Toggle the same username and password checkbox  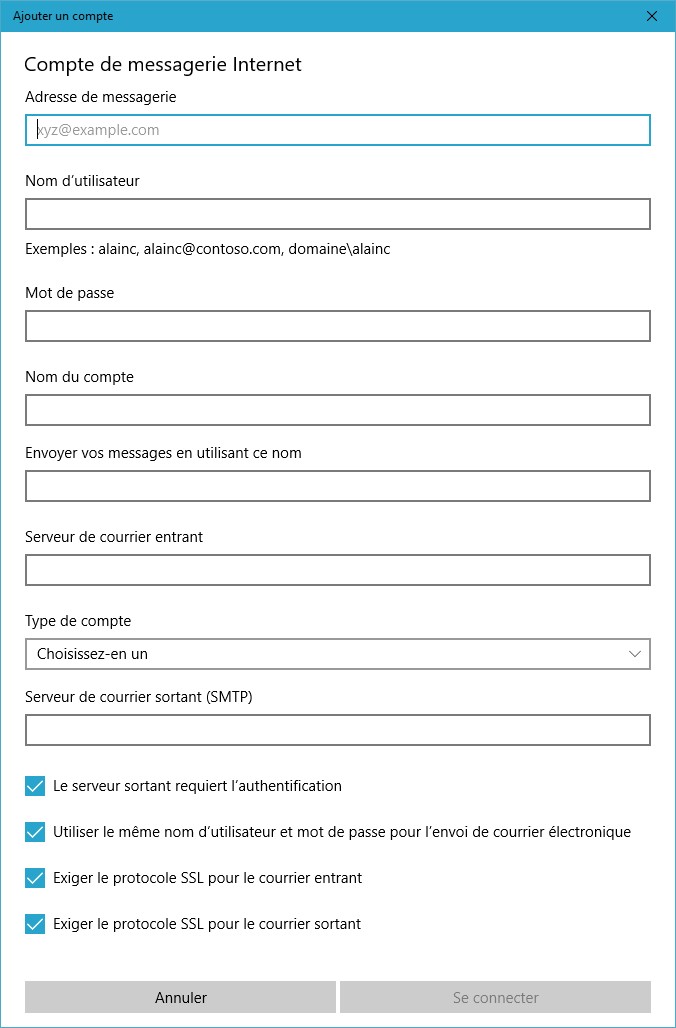click(x=35, y=832)
